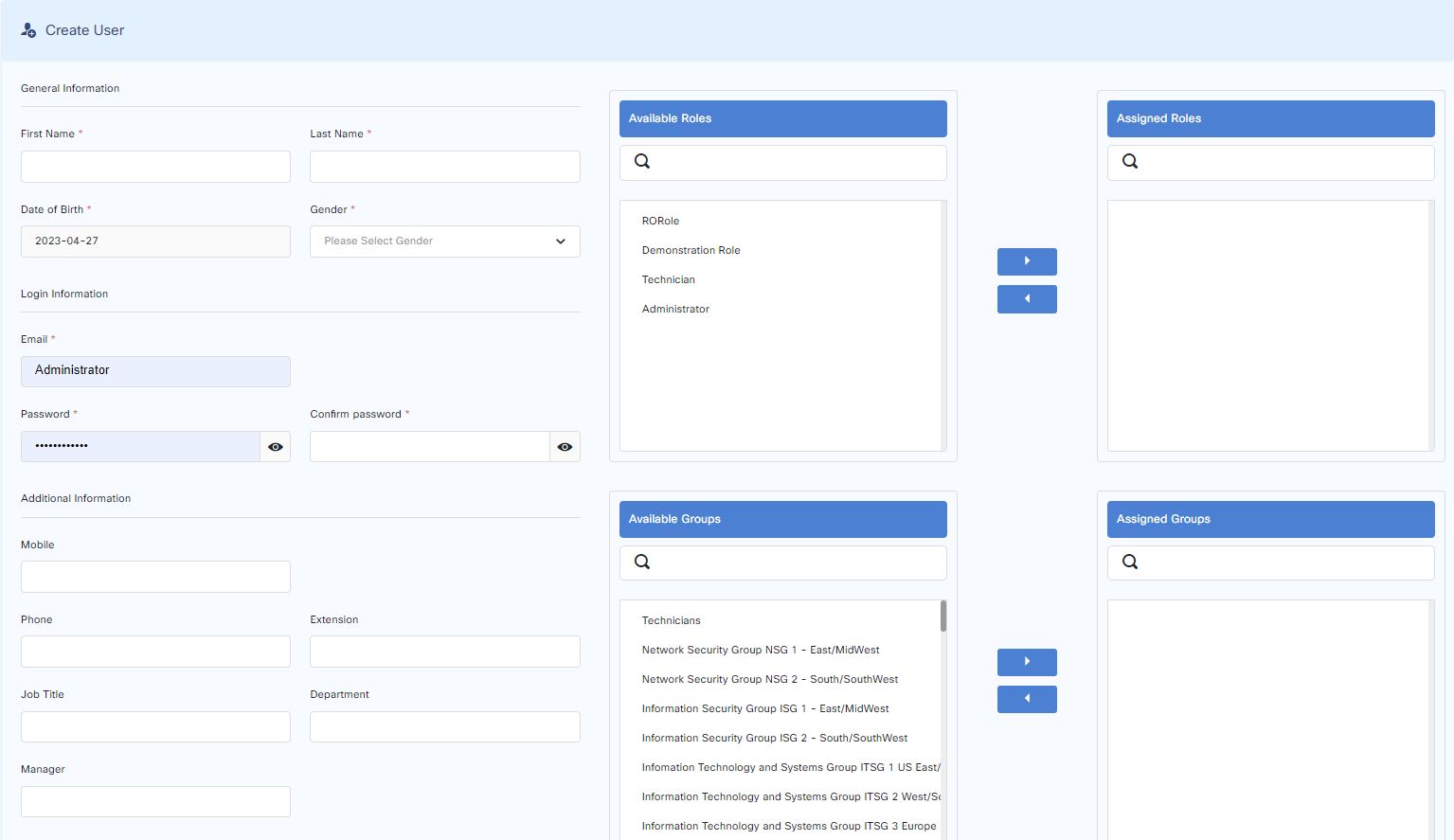Select Information Security Group ISG 2 South/SouthWest
This screenshot has height=840, width=1454.
point(775,738)
